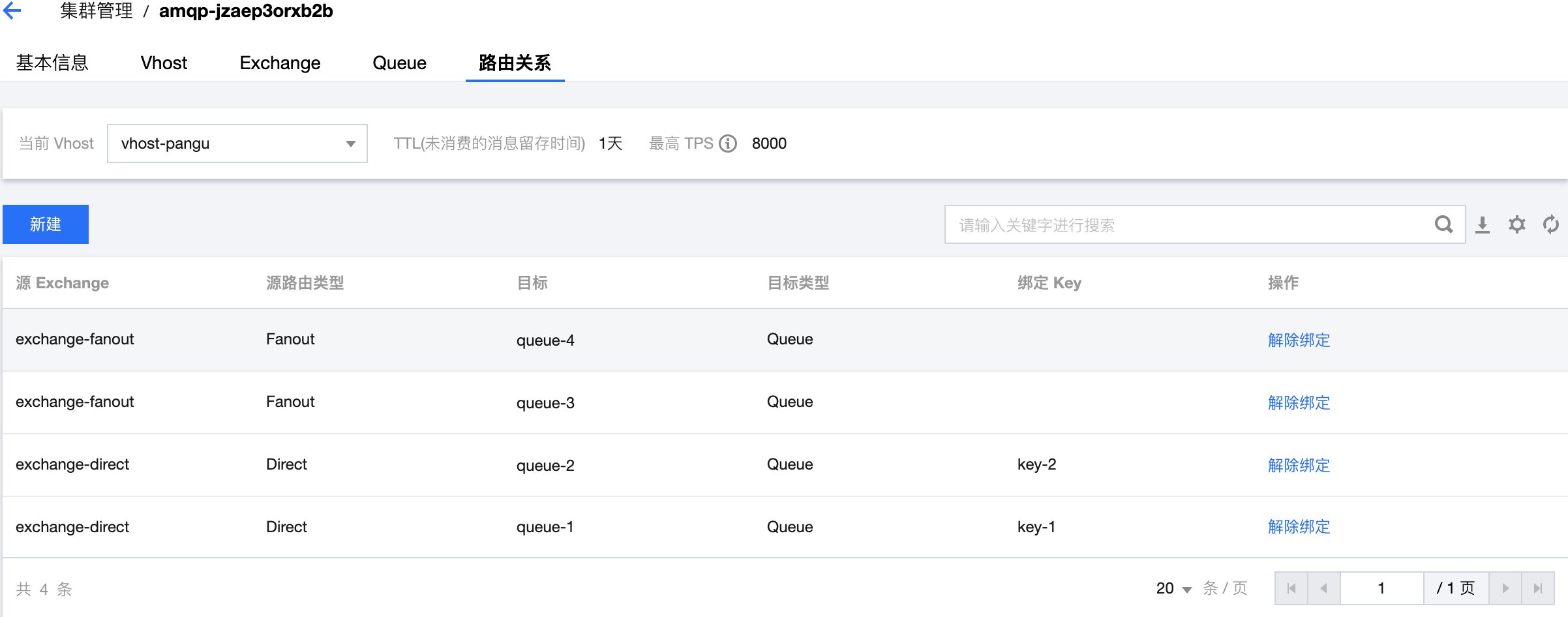Unbind queue-3 with 解除绑定
This screenshot has width=1568, height=617.
(x=1299, y=402)
